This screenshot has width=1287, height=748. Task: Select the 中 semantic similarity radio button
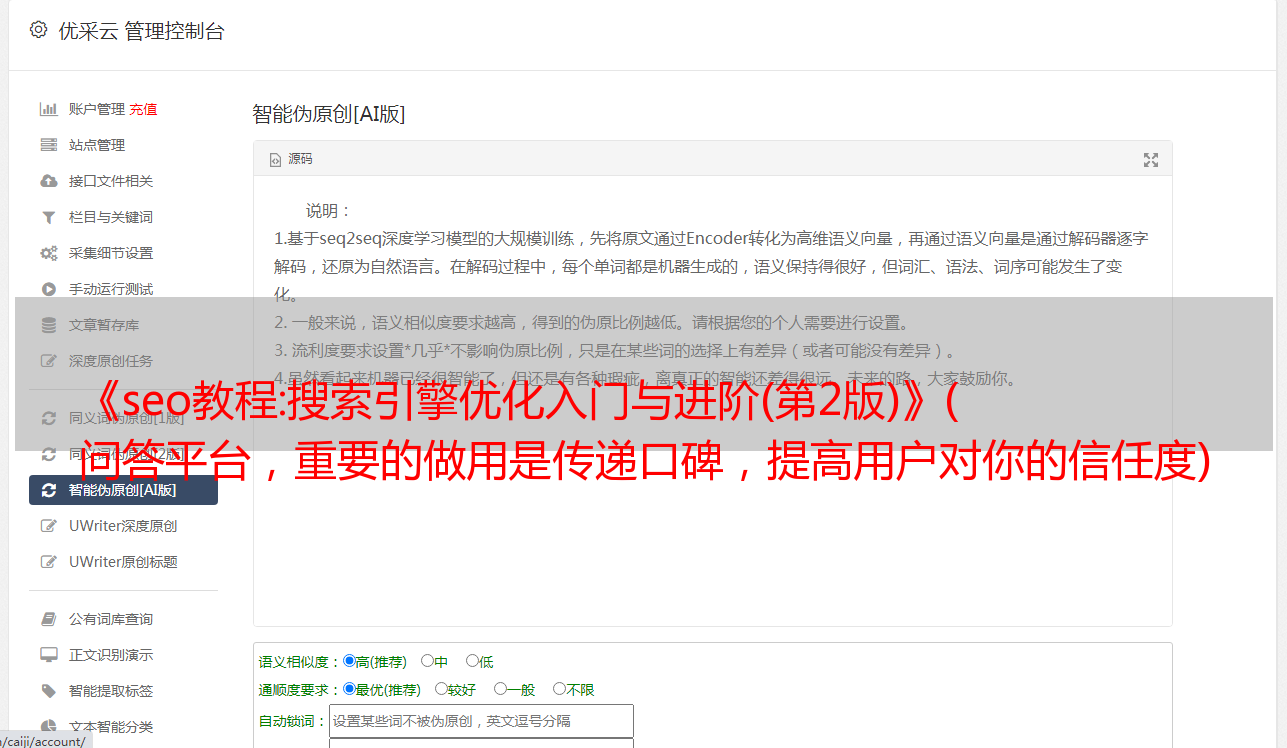[427, 661]
